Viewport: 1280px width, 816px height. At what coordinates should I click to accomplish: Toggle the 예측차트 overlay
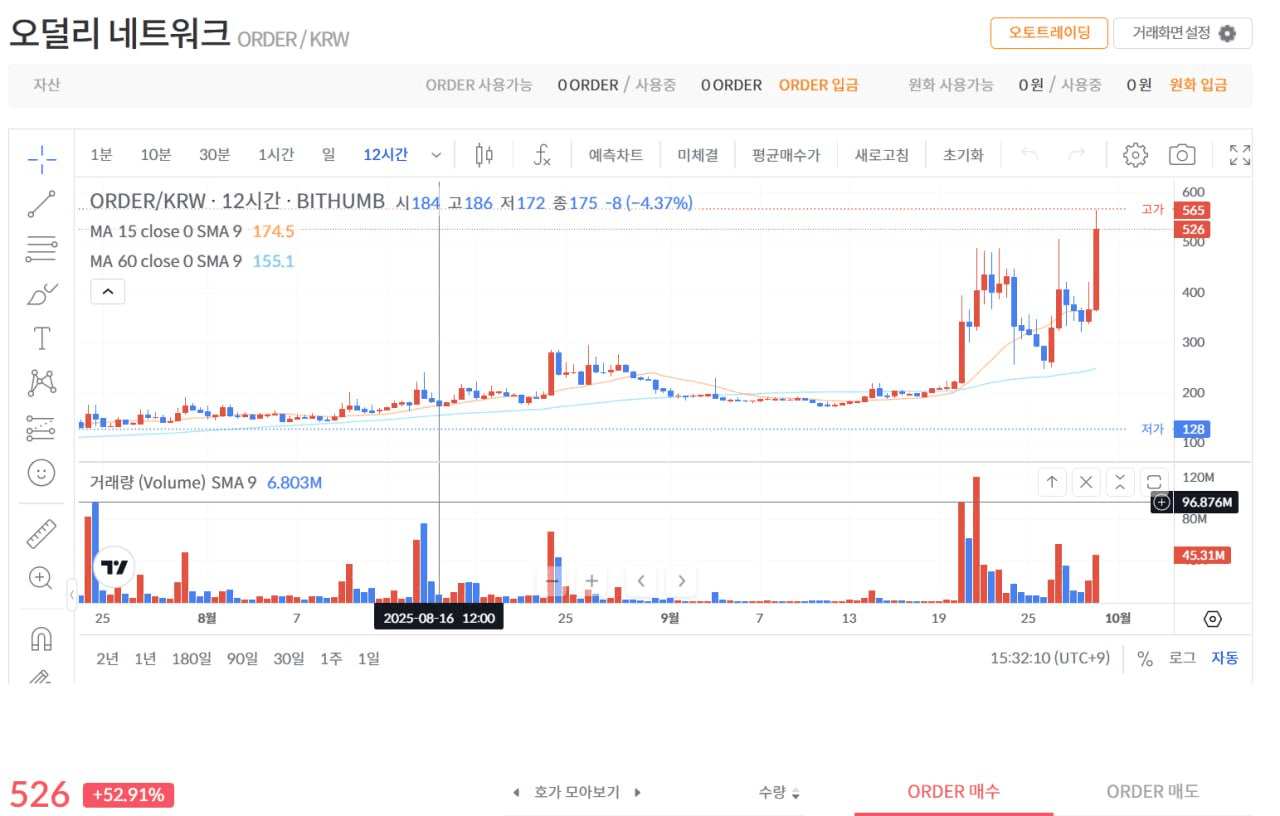[x=615, y=155]
